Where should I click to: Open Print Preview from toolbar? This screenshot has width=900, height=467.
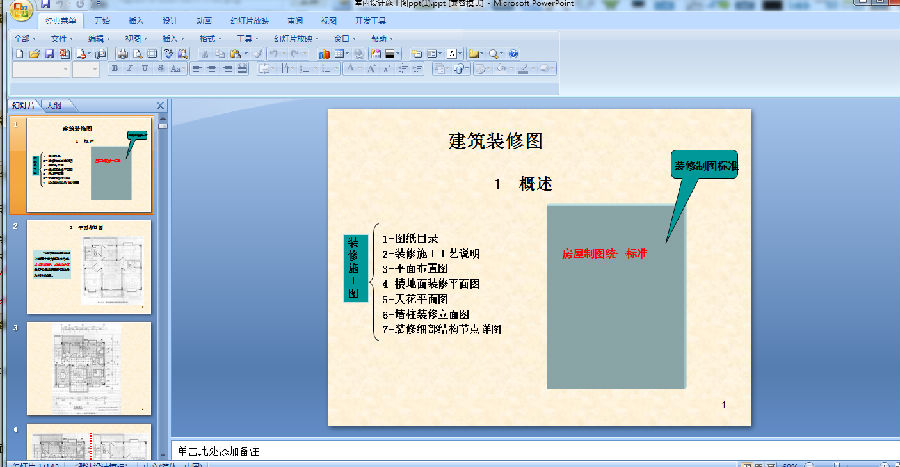(138, 54)
